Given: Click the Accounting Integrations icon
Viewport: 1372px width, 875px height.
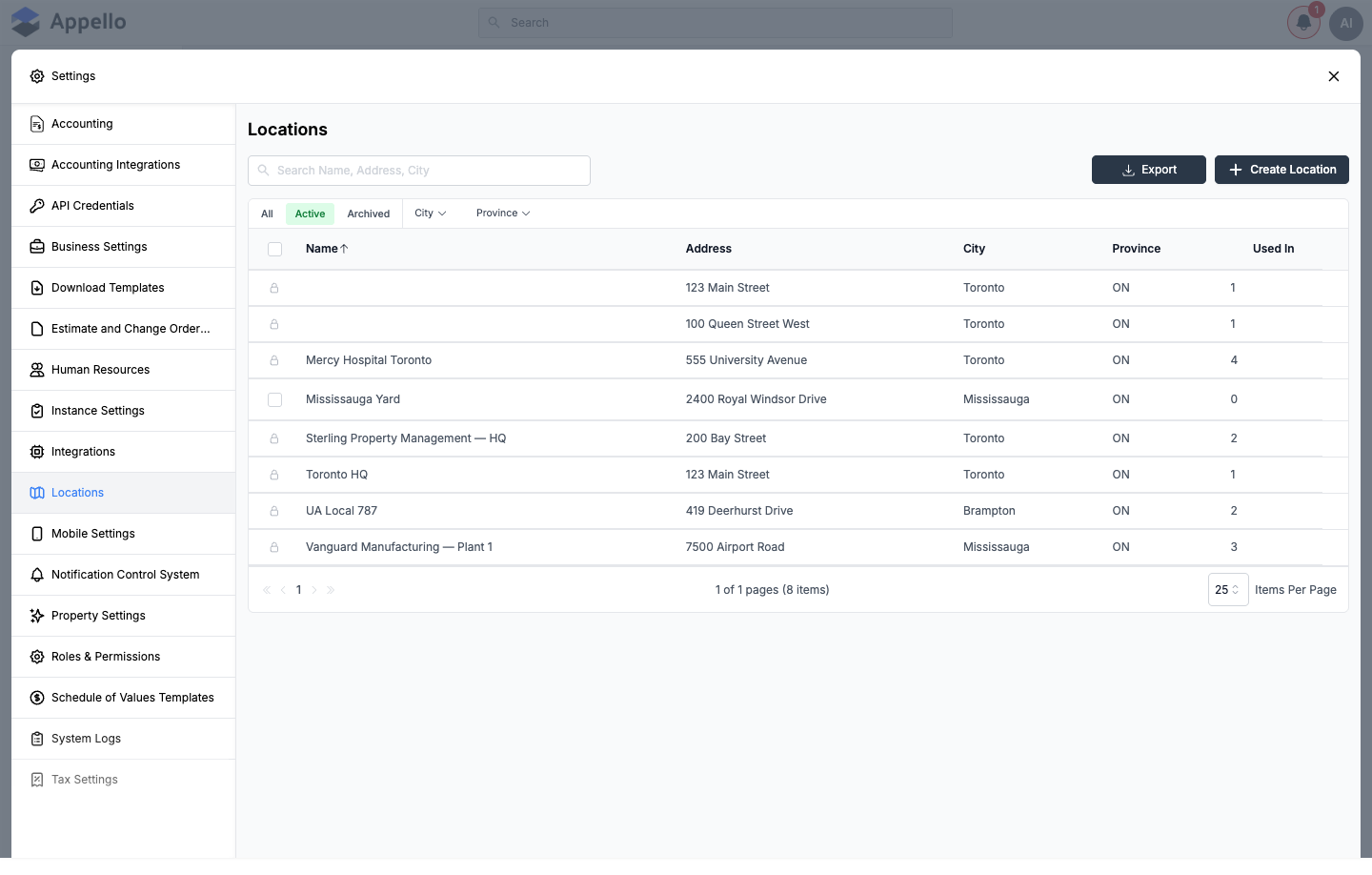Looking at the screenshot, I should coord(37,165).
